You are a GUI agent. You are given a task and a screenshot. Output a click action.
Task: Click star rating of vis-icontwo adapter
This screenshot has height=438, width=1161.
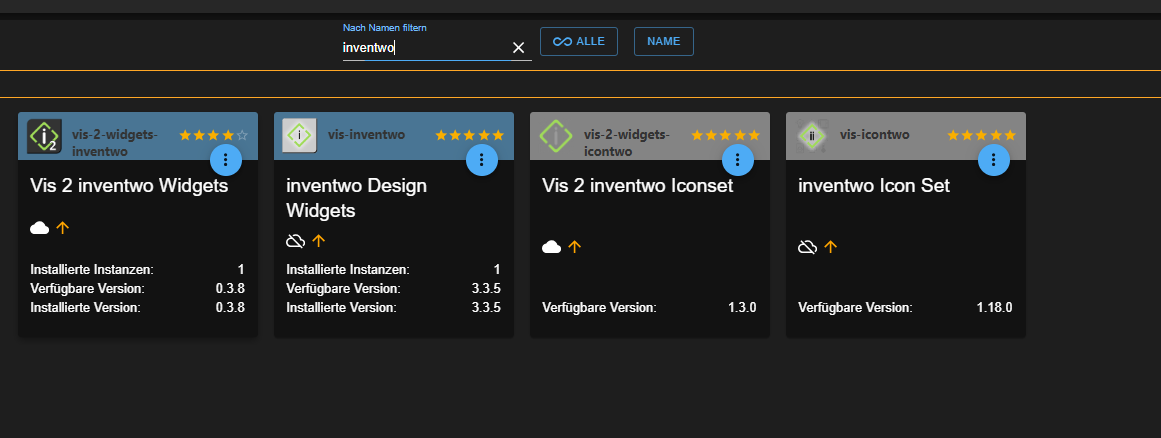981,135
